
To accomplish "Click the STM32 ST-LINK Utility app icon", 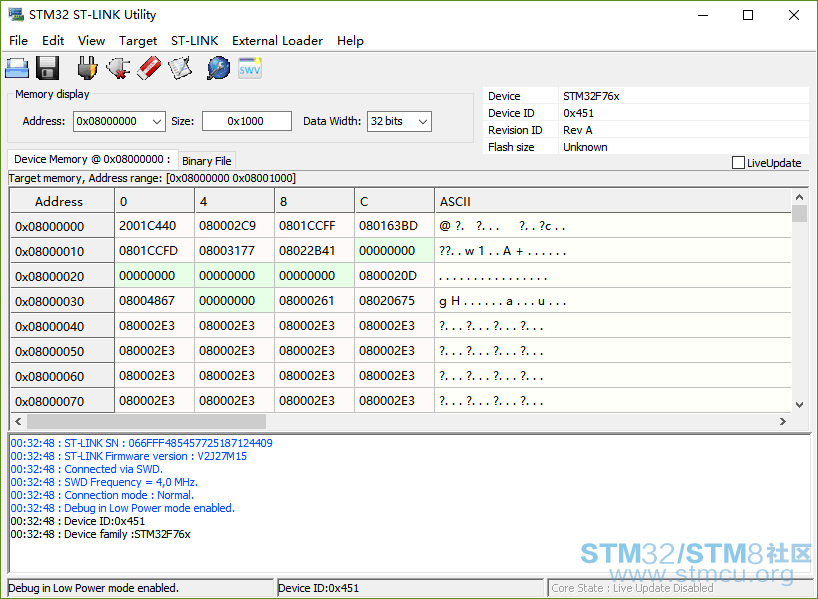I will click(x=16, y=15).
